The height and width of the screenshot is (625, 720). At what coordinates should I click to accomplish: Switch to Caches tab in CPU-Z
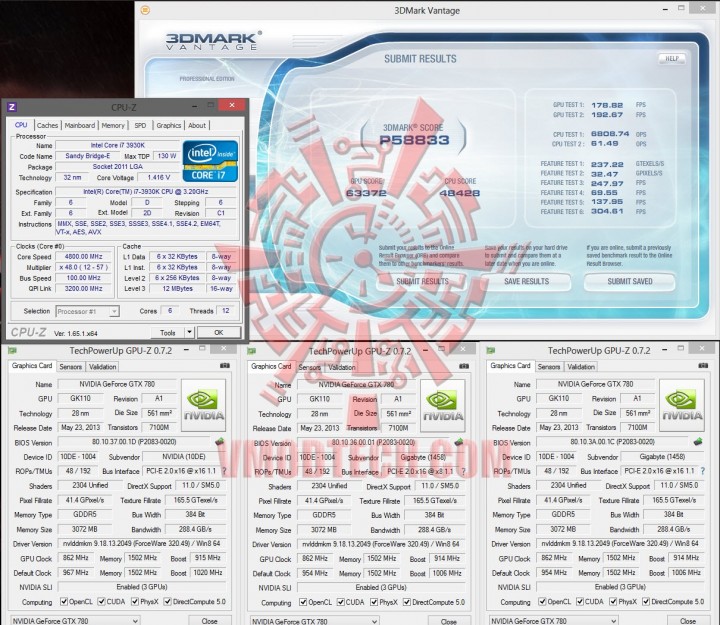48,125
